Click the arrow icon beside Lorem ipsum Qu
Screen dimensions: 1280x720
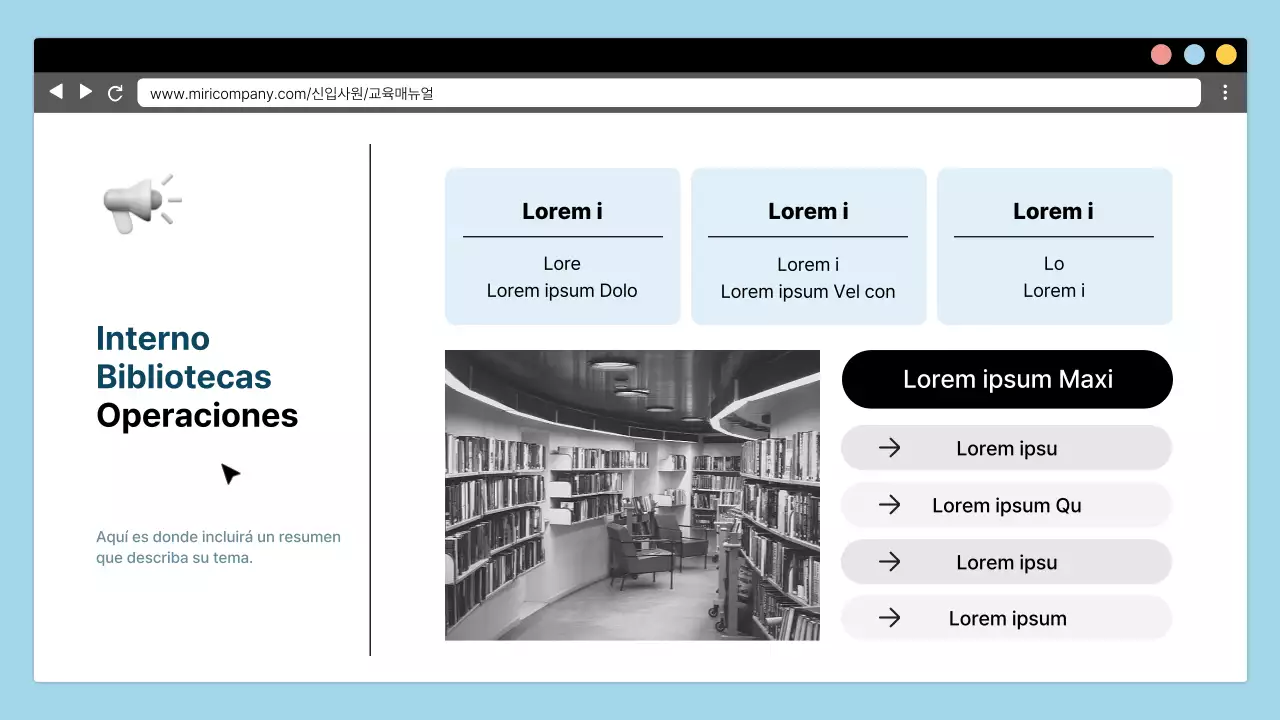(x=889, y=505)
